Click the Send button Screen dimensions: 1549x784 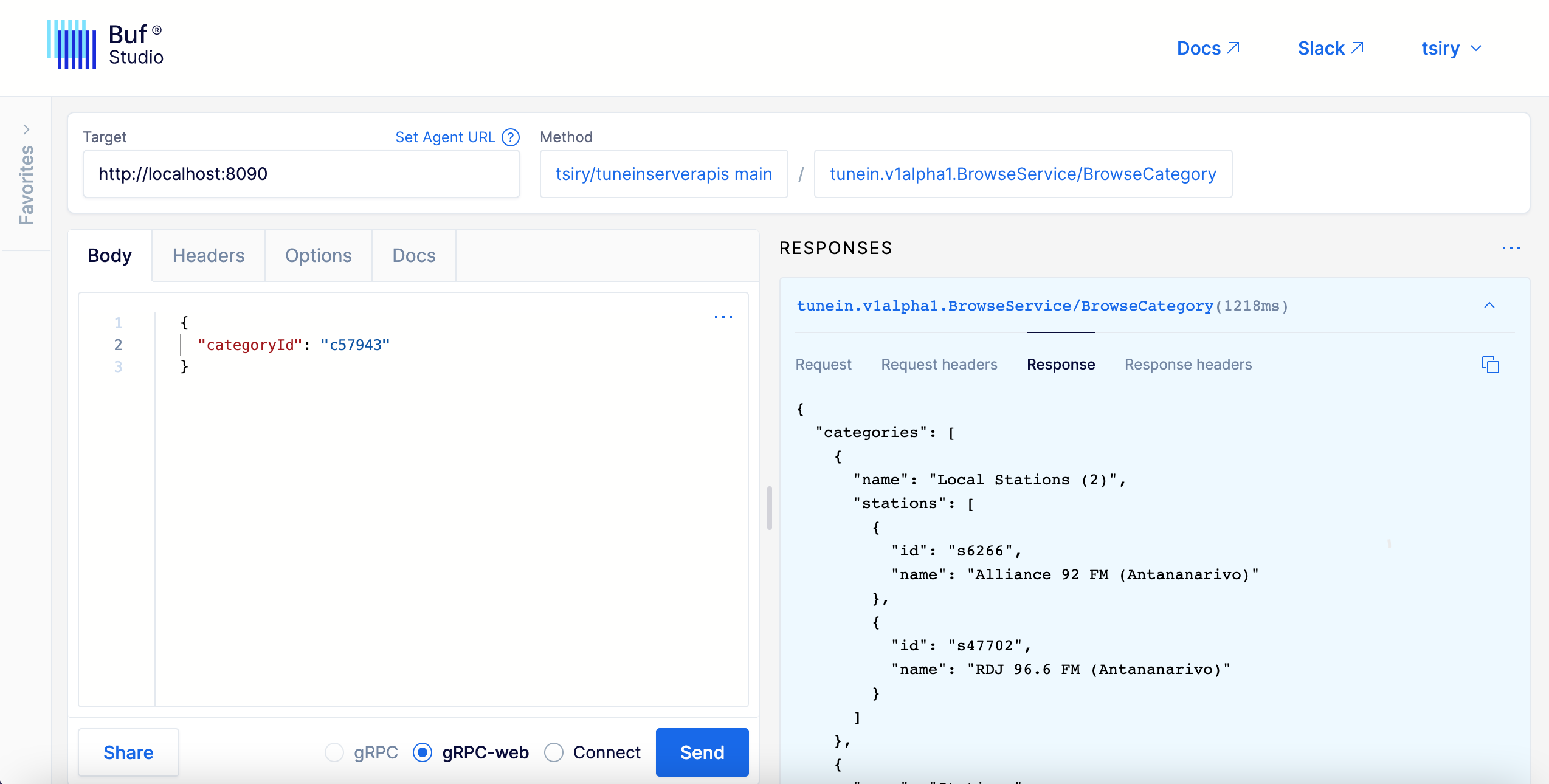[702, 752]
